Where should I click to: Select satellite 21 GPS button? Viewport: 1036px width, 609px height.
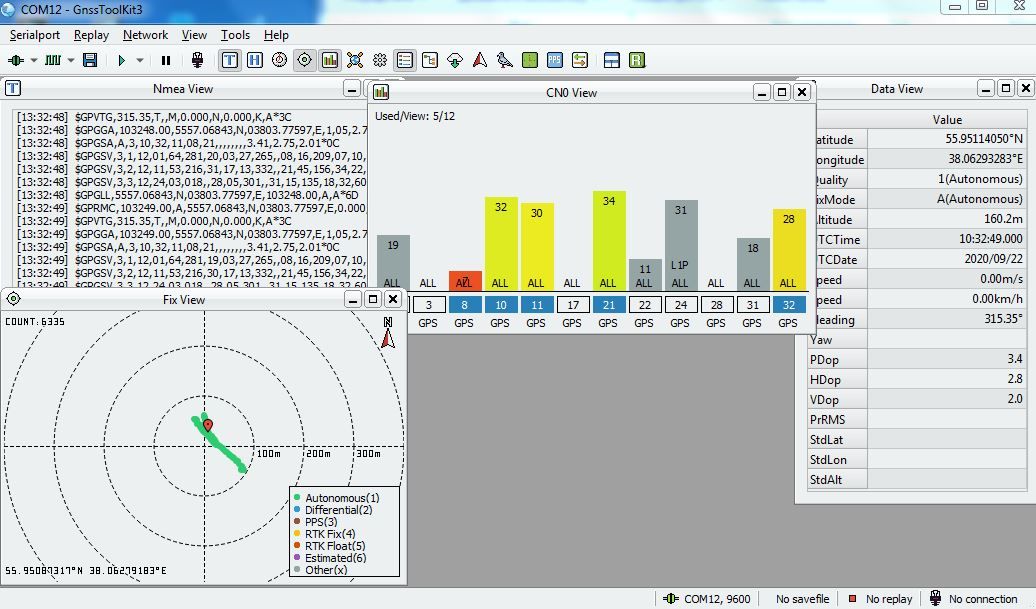607,305
